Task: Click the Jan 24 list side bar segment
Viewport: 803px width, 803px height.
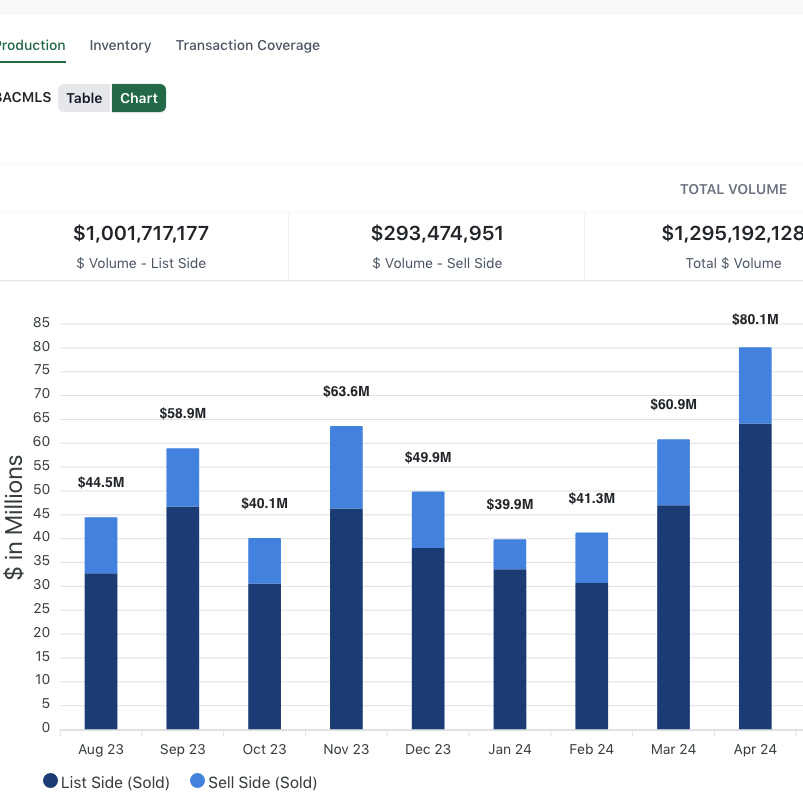Action: [x=510, y=649]
